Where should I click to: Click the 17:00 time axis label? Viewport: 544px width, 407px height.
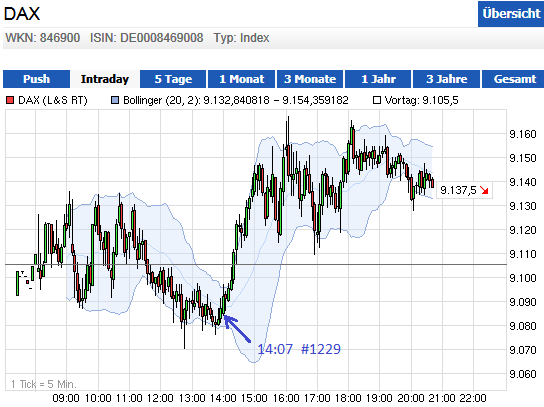[x=317, y=398]
